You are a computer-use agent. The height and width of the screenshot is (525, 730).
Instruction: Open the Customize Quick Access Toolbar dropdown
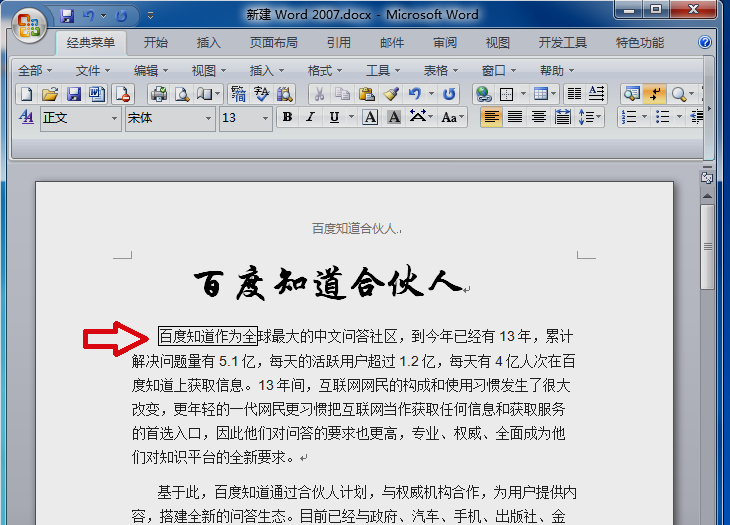pyautogui.click(x=150, y=16)
